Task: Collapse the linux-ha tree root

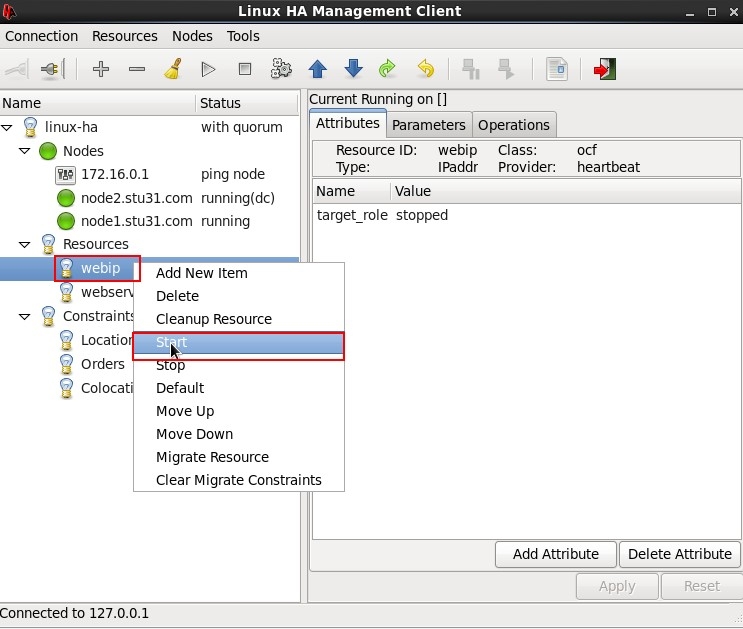Action: coord(7,128)
